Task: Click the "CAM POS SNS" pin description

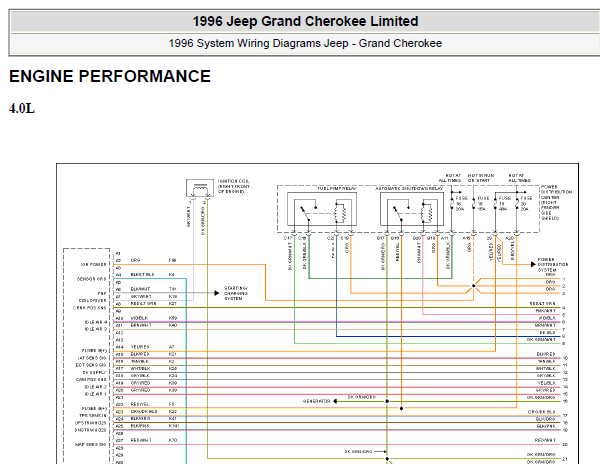Action: [x=91, y=379]
